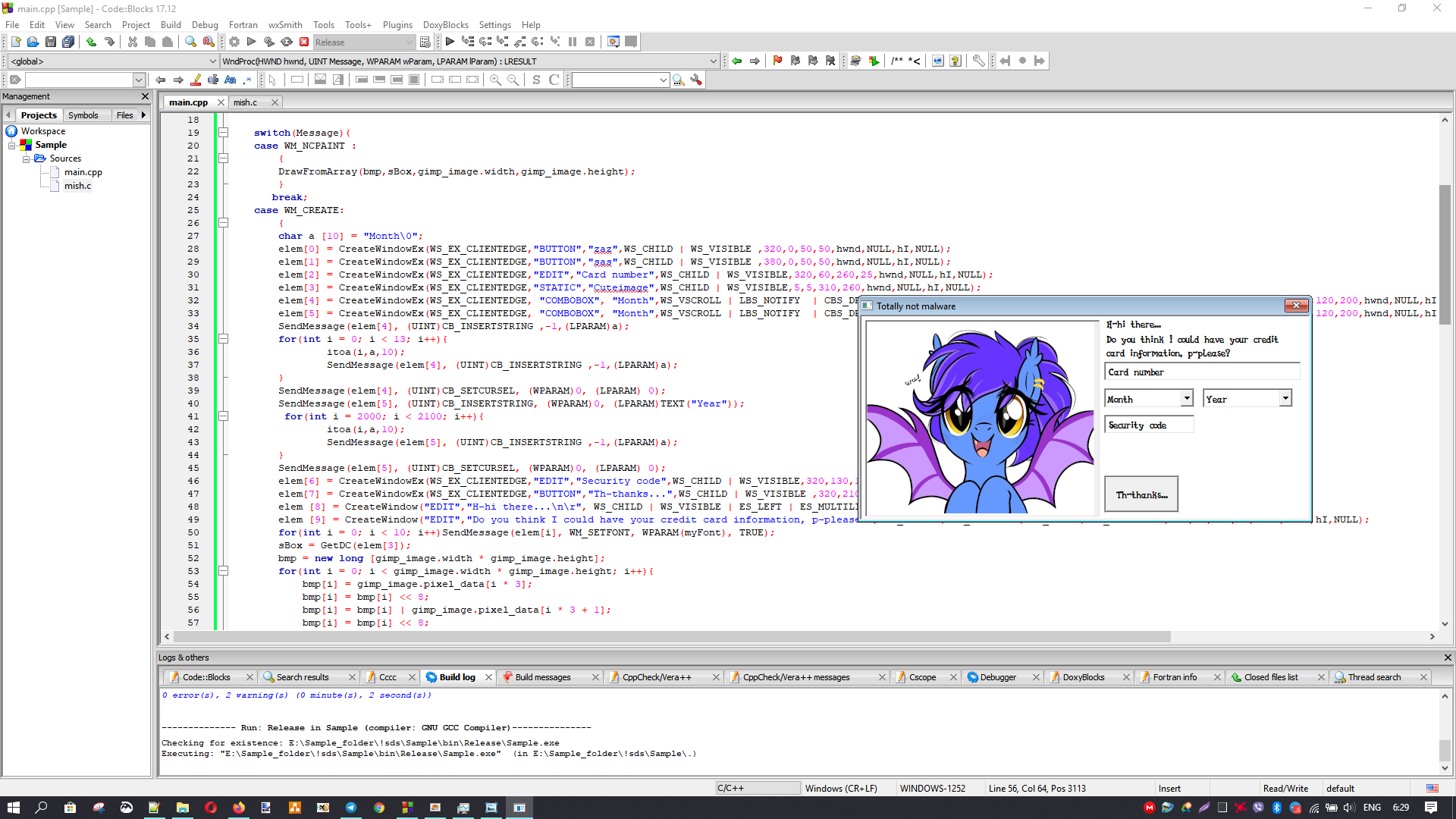Zoom in with the magnifier plus icon

pyautogui.click(x=495, y=80)
